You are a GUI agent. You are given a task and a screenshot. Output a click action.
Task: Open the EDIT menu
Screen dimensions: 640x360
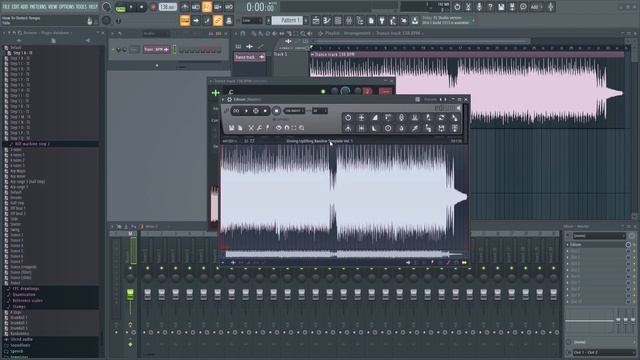(x=16, y=7)
